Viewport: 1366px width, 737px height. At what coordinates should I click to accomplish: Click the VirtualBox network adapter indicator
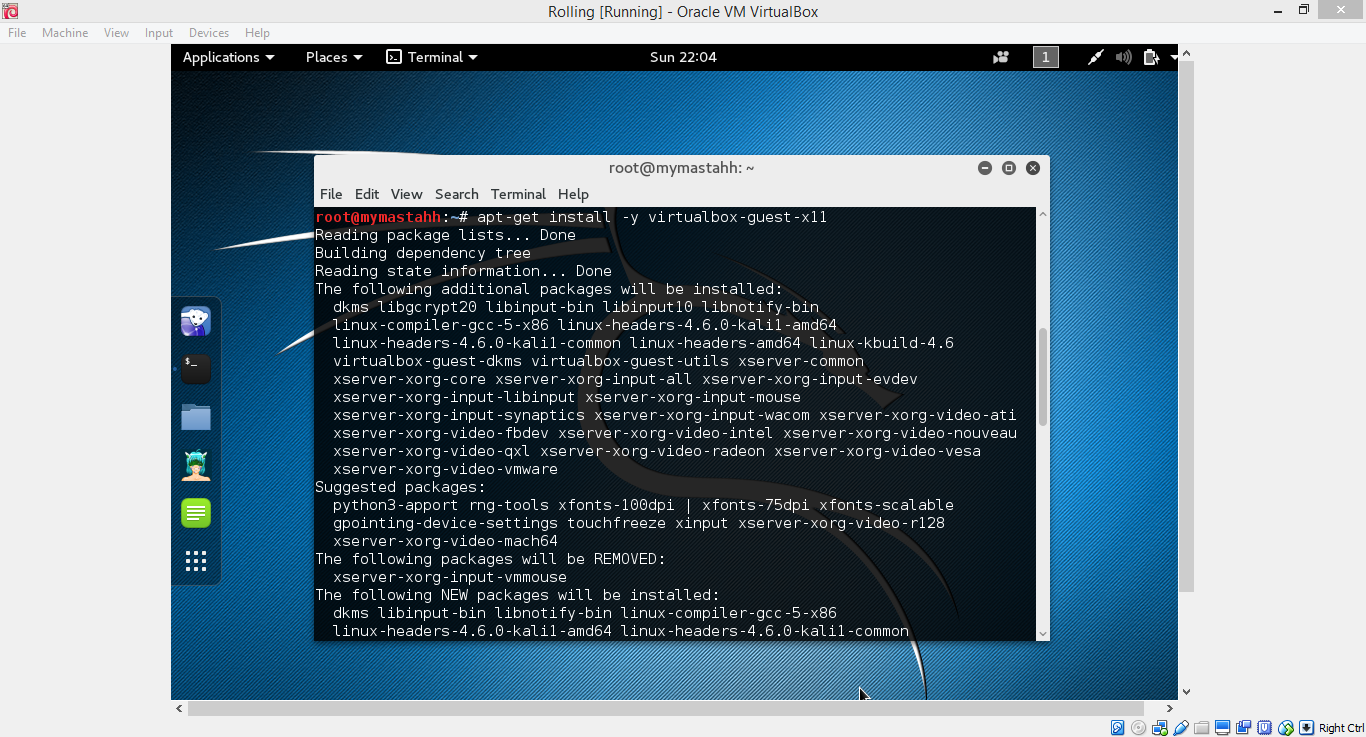(x=1160, y=728)
